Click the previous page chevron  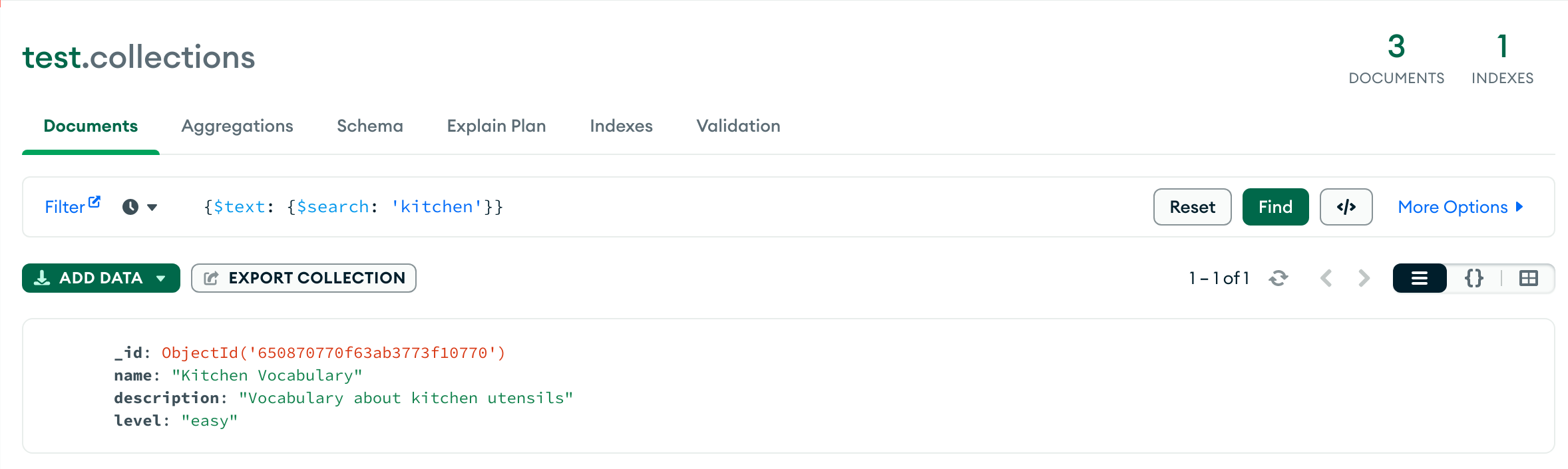(x=1326, y=278)
